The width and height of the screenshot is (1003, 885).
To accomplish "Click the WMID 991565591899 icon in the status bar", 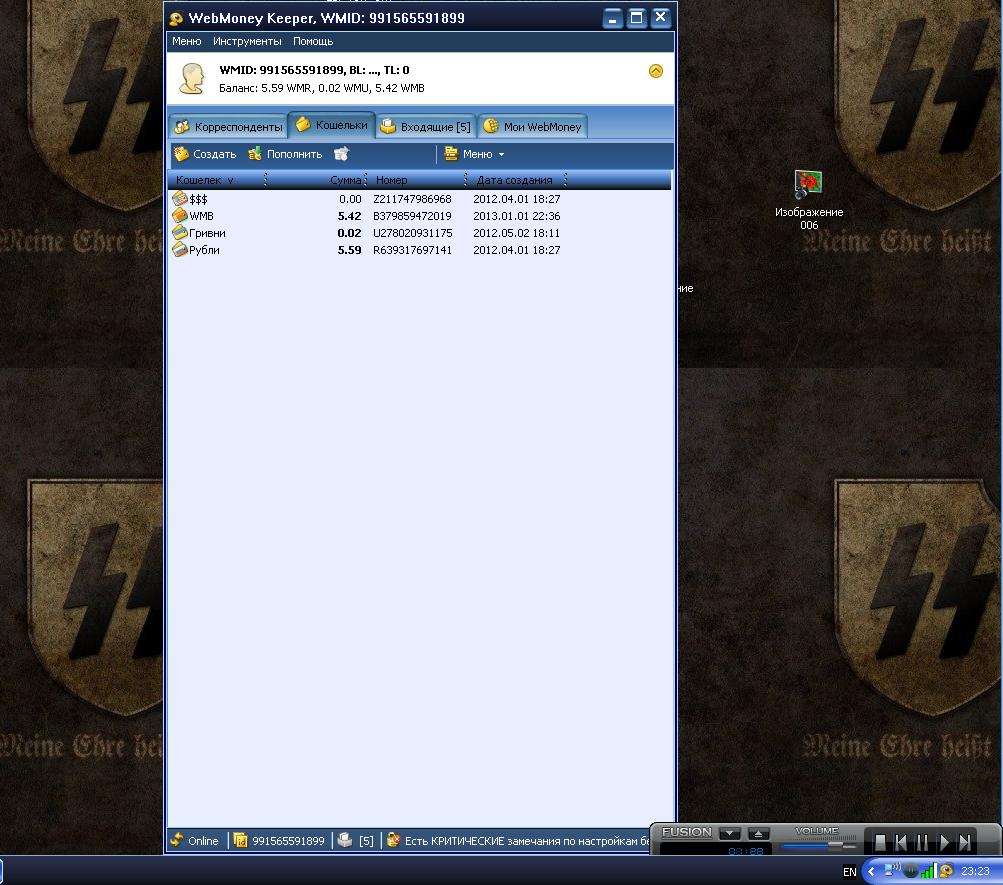I will point(241,840).
